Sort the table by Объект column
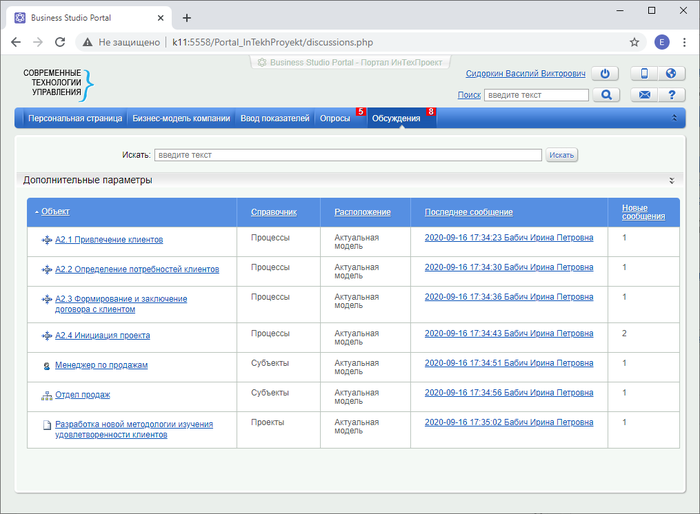The image size is (700, 514). [x=55, y=212]
